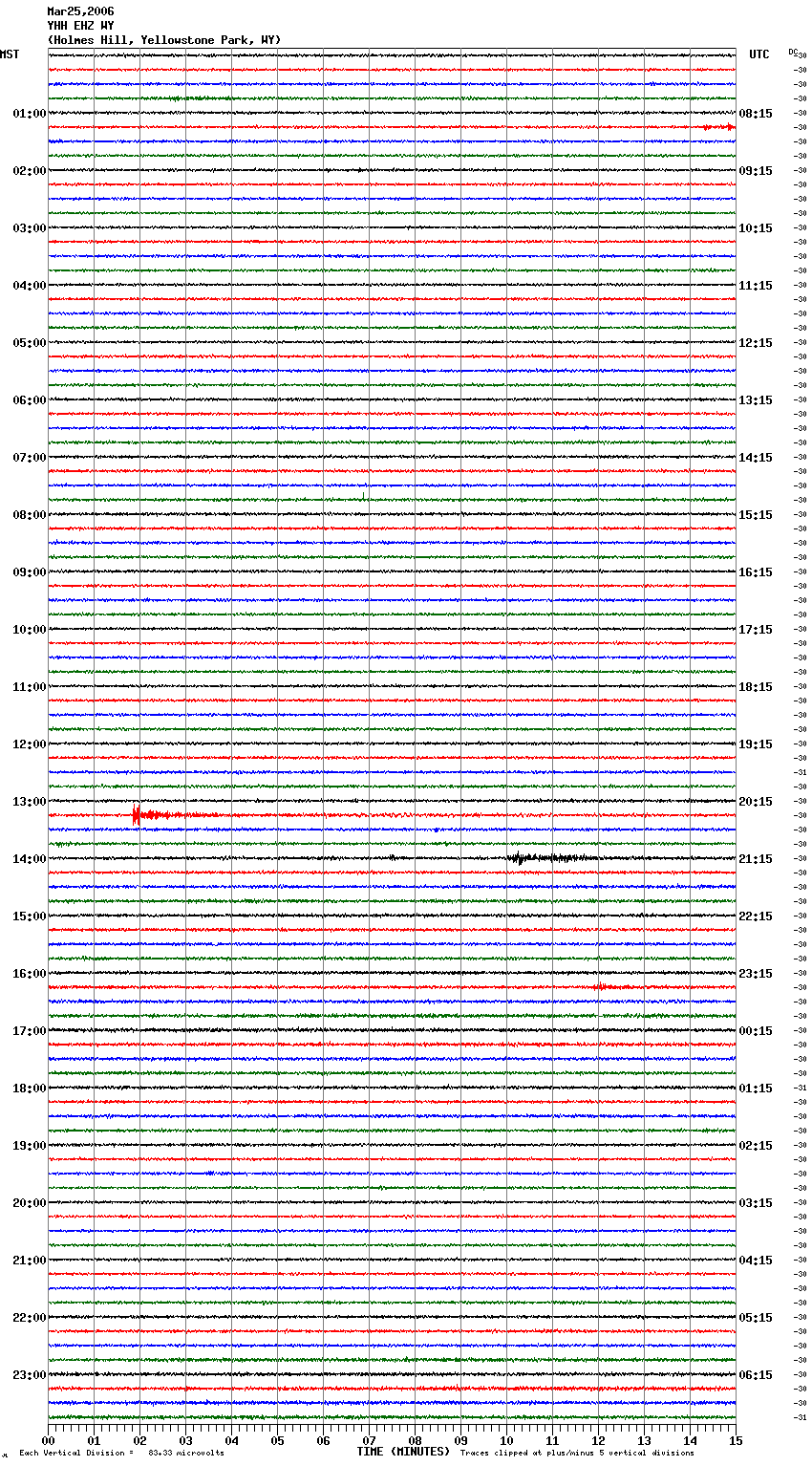Viewport: 812px width, 1466px height.
Task: Click the minute '05' tick label
Action: click(277, 1440)
